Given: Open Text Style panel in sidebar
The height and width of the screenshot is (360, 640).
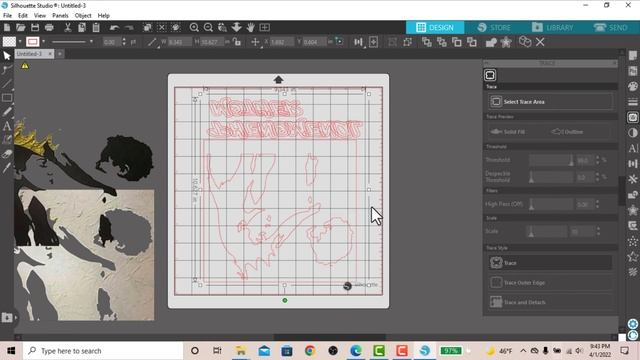Looking at the screenshot, I should click(x=633, y=148).
